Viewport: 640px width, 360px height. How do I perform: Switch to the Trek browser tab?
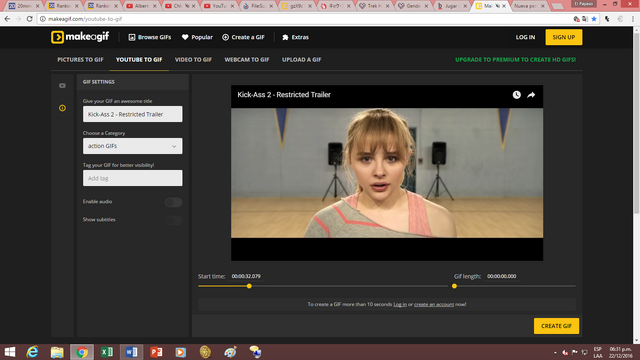(373, 6)
